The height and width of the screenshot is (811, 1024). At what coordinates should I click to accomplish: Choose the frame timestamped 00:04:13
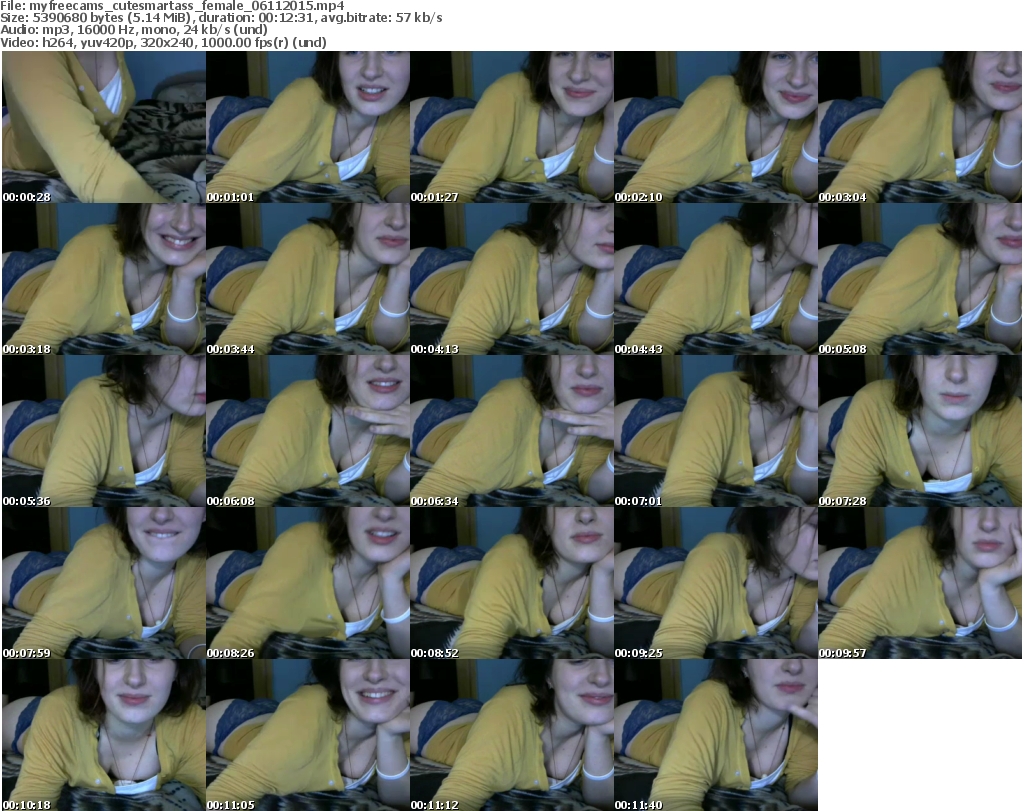click(512, 279)
